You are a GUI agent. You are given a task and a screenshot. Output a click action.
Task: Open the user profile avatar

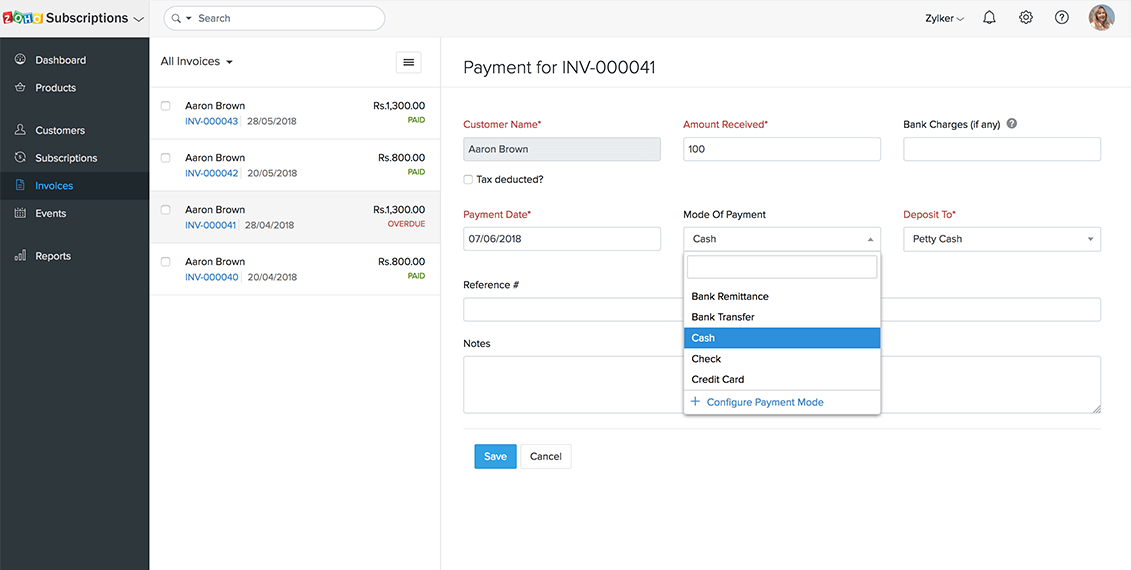click(1101, 18)
